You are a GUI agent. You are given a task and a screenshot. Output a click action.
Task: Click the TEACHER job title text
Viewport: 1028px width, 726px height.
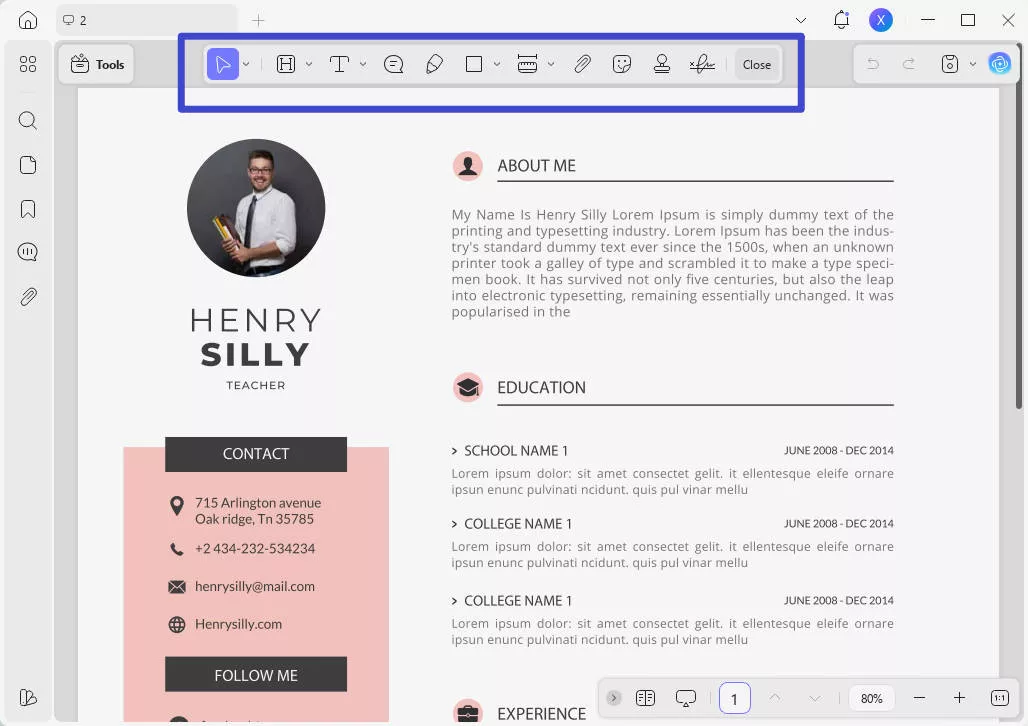256,386
